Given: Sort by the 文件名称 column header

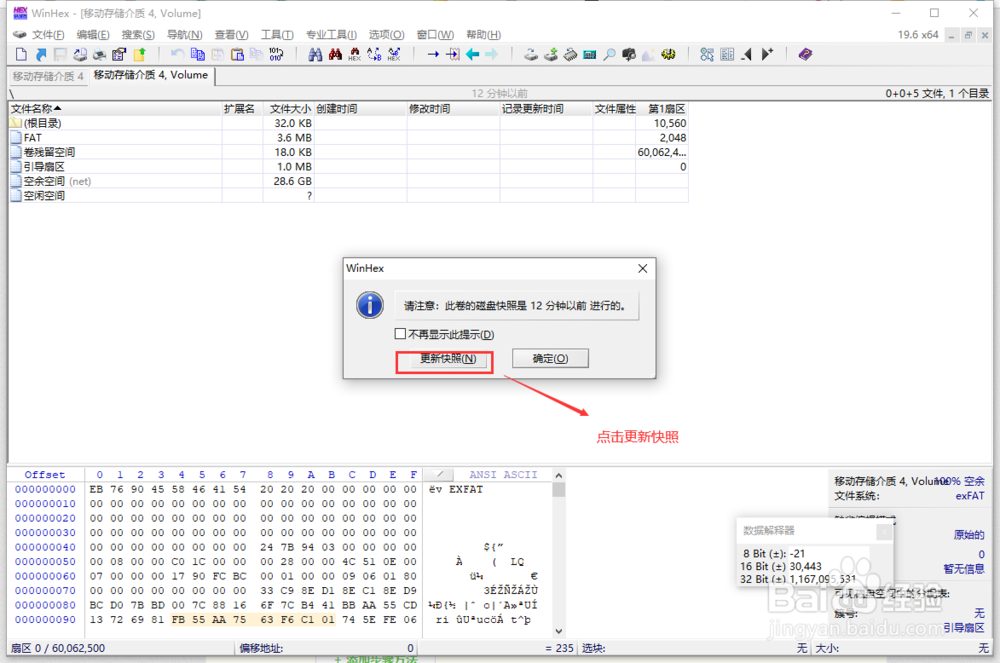Looking at the screenshot, I should coord(115,109).
